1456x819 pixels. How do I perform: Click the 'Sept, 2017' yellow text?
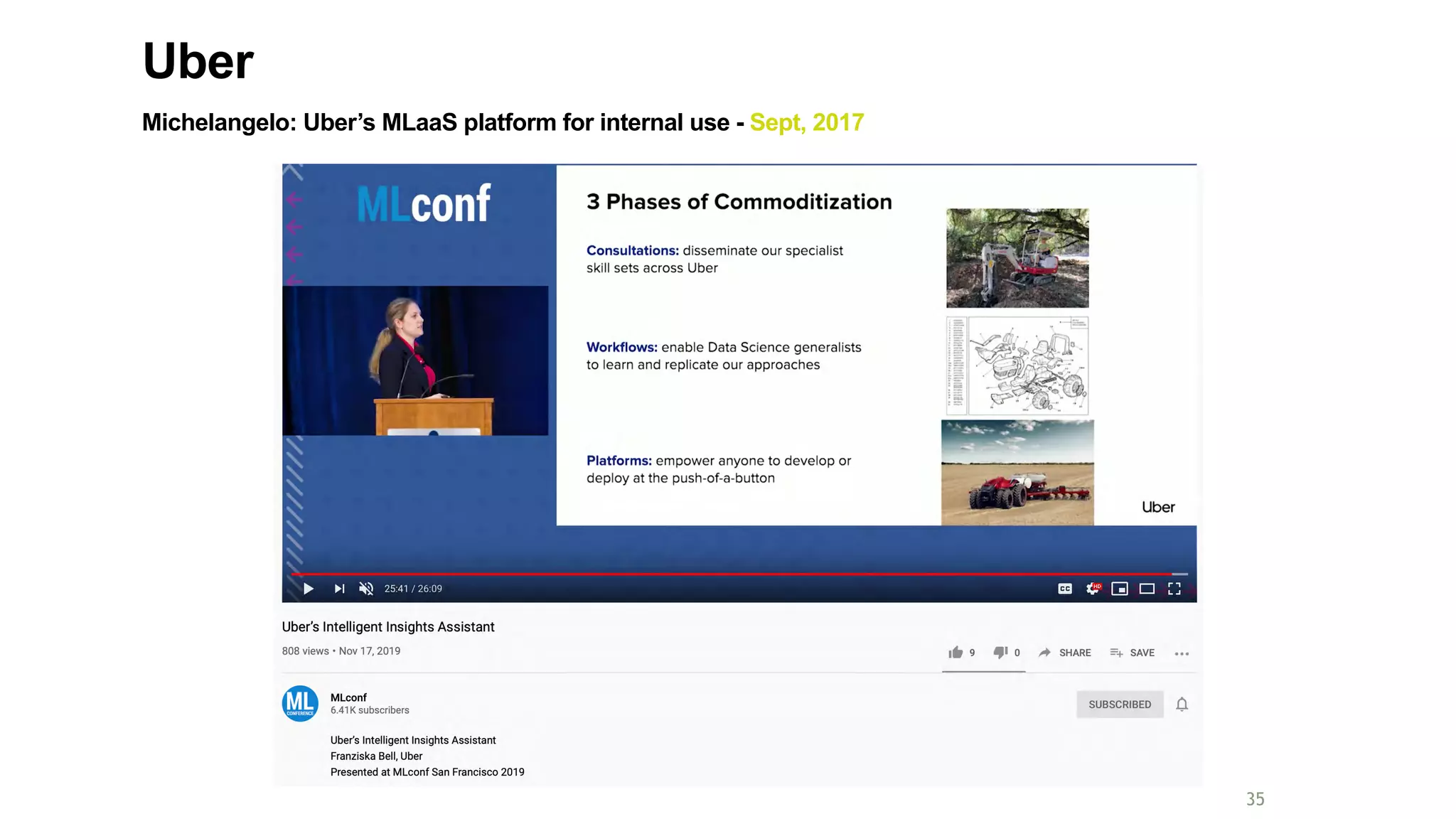click(x=807, y=122)
